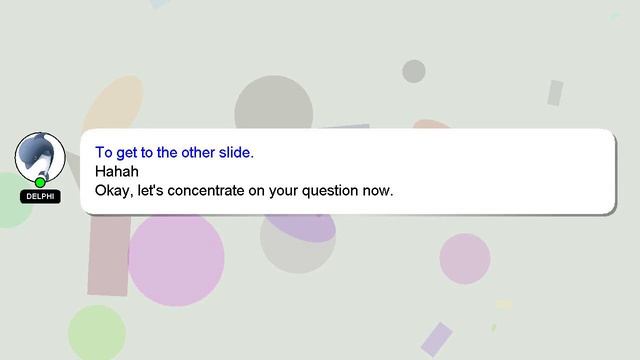Click the small lavender rectangle at the bottom right
640x360 pixels.
pos(437,340)
